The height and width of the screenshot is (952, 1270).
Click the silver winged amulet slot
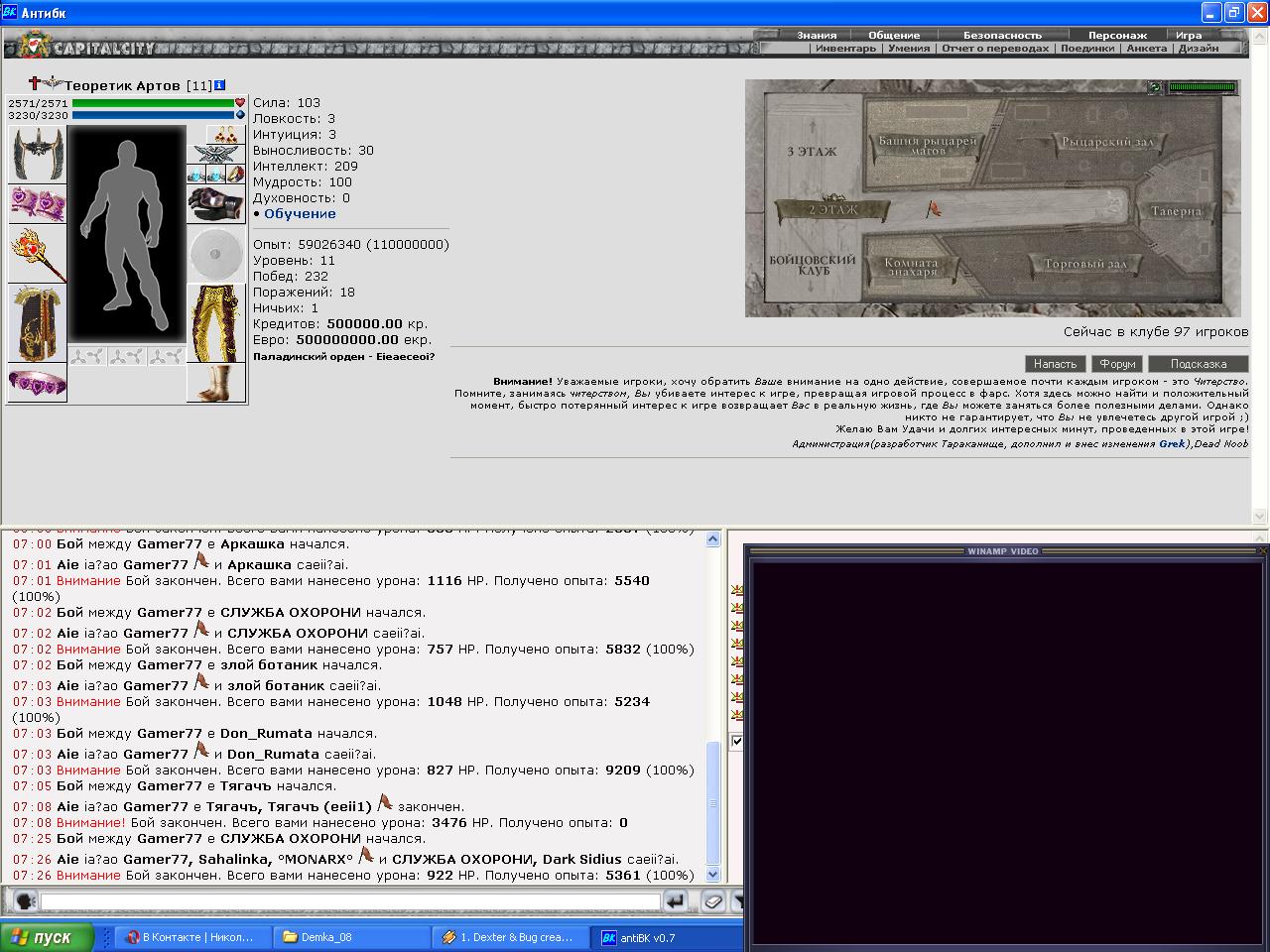coord(216,154)
